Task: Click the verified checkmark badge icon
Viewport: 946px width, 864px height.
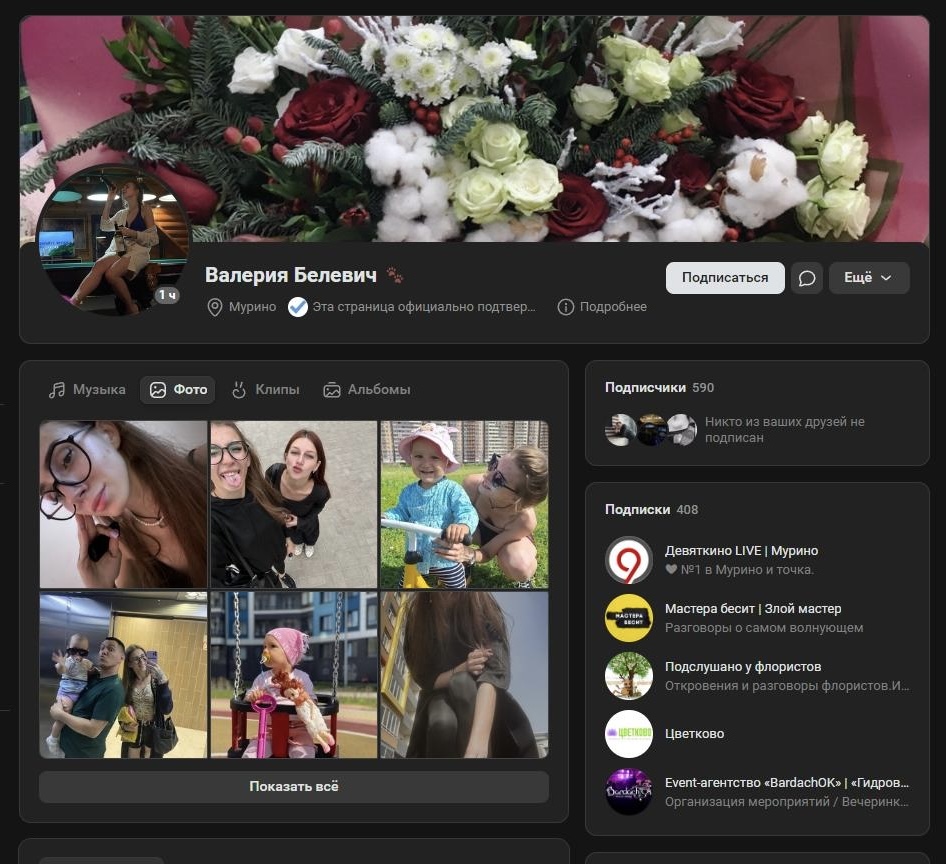Action: 297,307
